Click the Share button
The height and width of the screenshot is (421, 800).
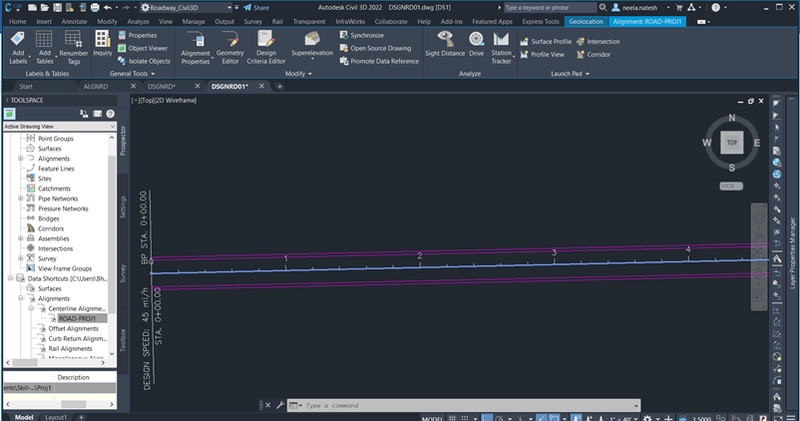pyautogui.click(x=256, y=7)
